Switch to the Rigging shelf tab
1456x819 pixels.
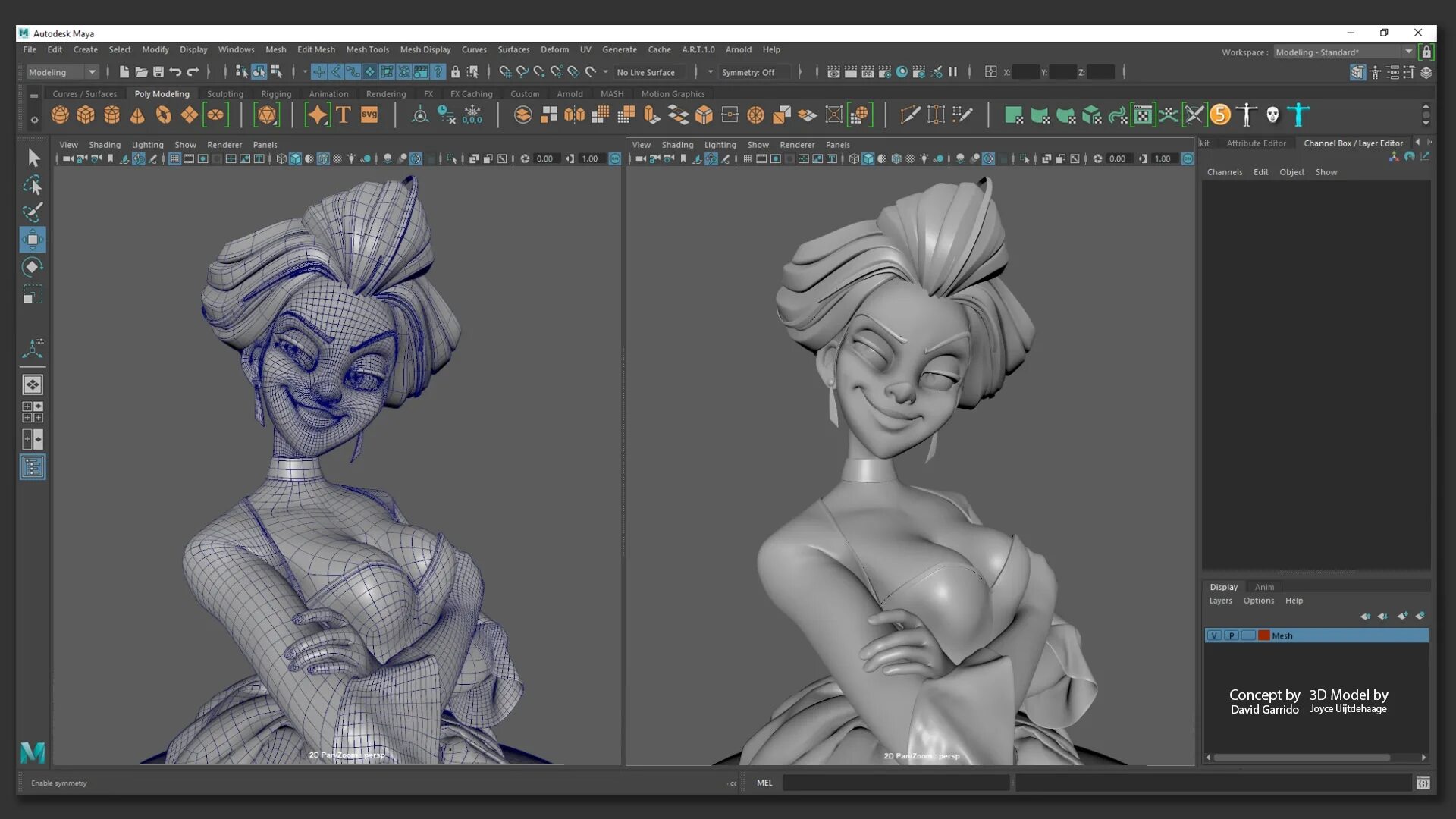pos(276,93)
